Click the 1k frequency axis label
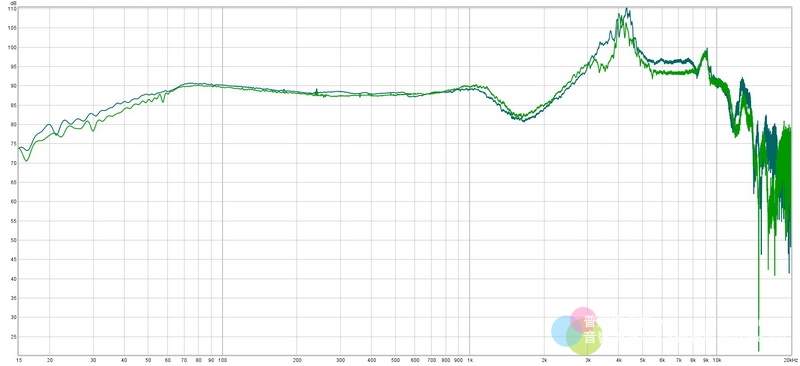Screen dimensions: 800x366 pyautogui.click(x=469, y=360)
